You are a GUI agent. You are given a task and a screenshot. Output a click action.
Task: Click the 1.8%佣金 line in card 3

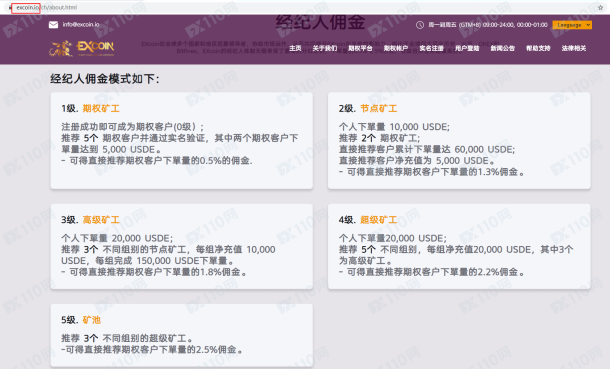point(154,272)
